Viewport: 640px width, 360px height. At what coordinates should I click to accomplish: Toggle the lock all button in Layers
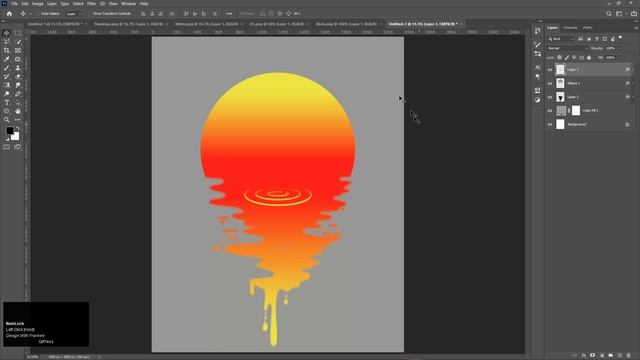[x=589, y=58]
